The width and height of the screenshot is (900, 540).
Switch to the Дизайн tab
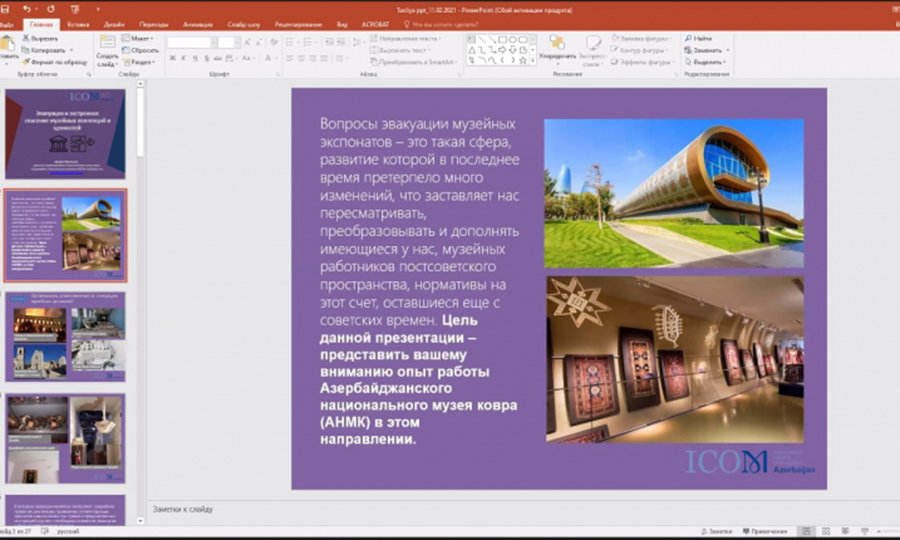click(x=114, y=25)
